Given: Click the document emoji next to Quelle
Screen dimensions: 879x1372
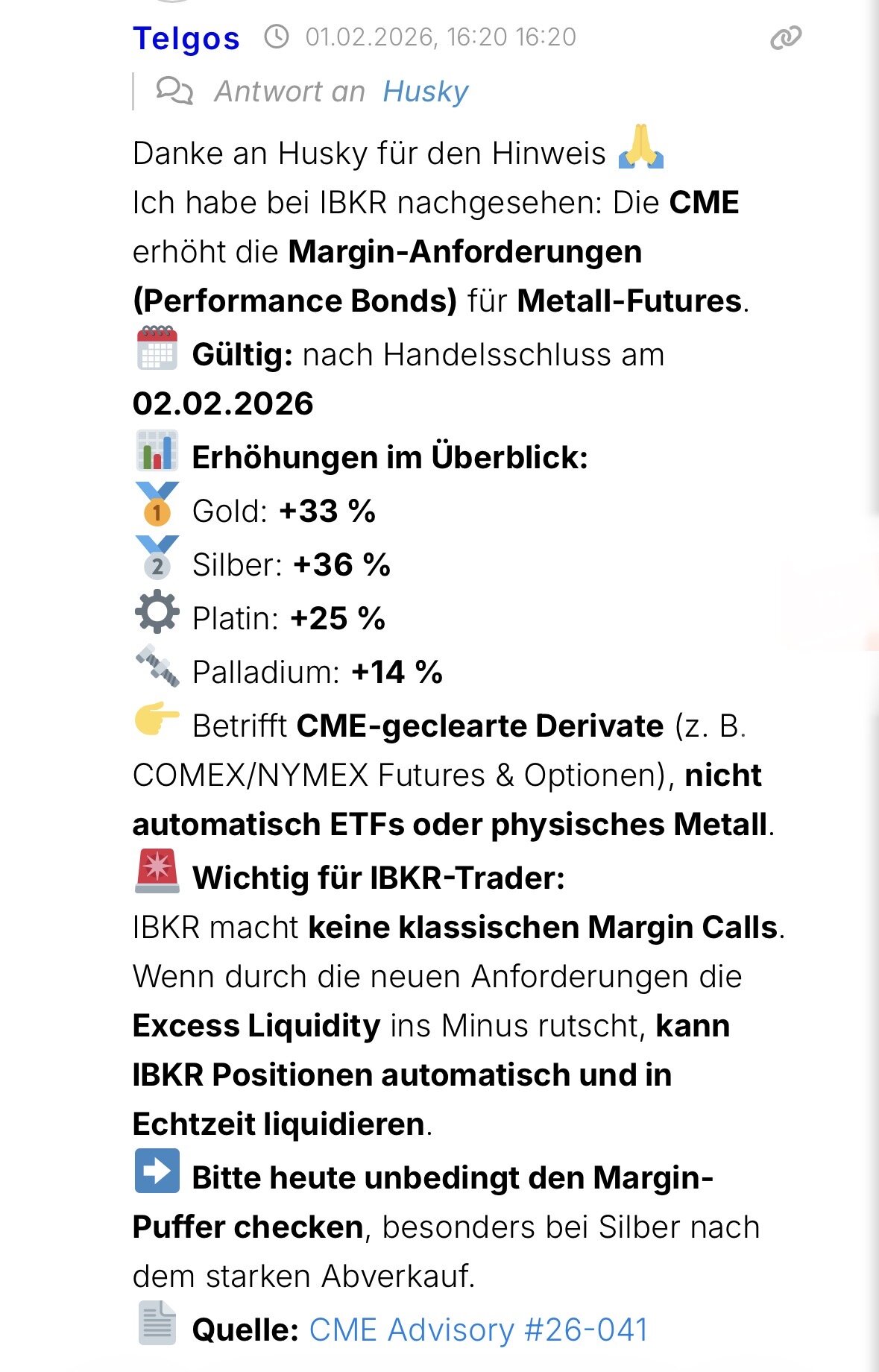Looking at the screenshot, I should click(157, 1324).
